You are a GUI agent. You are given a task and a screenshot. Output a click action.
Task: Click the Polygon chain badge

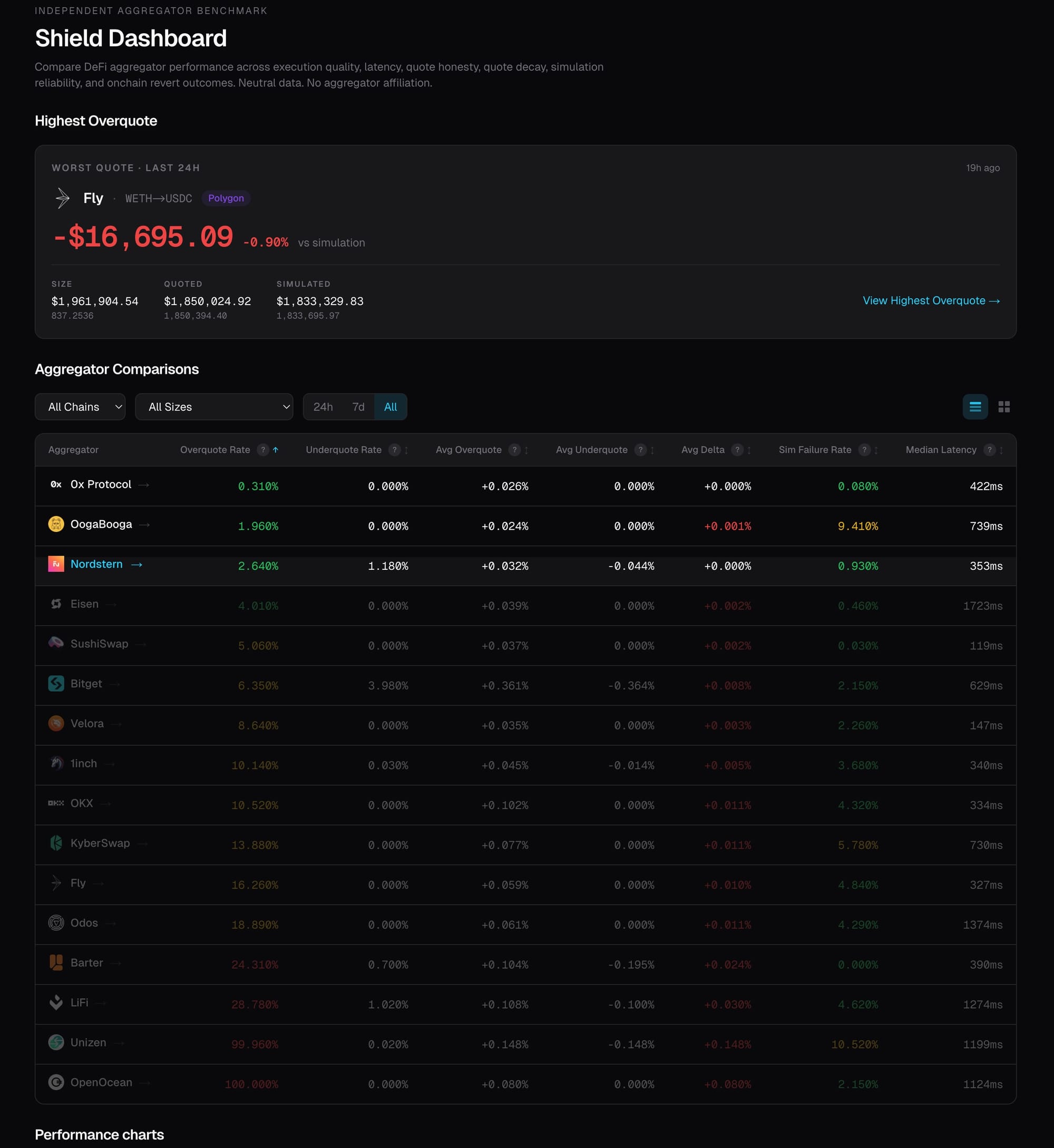coord(226,198)
